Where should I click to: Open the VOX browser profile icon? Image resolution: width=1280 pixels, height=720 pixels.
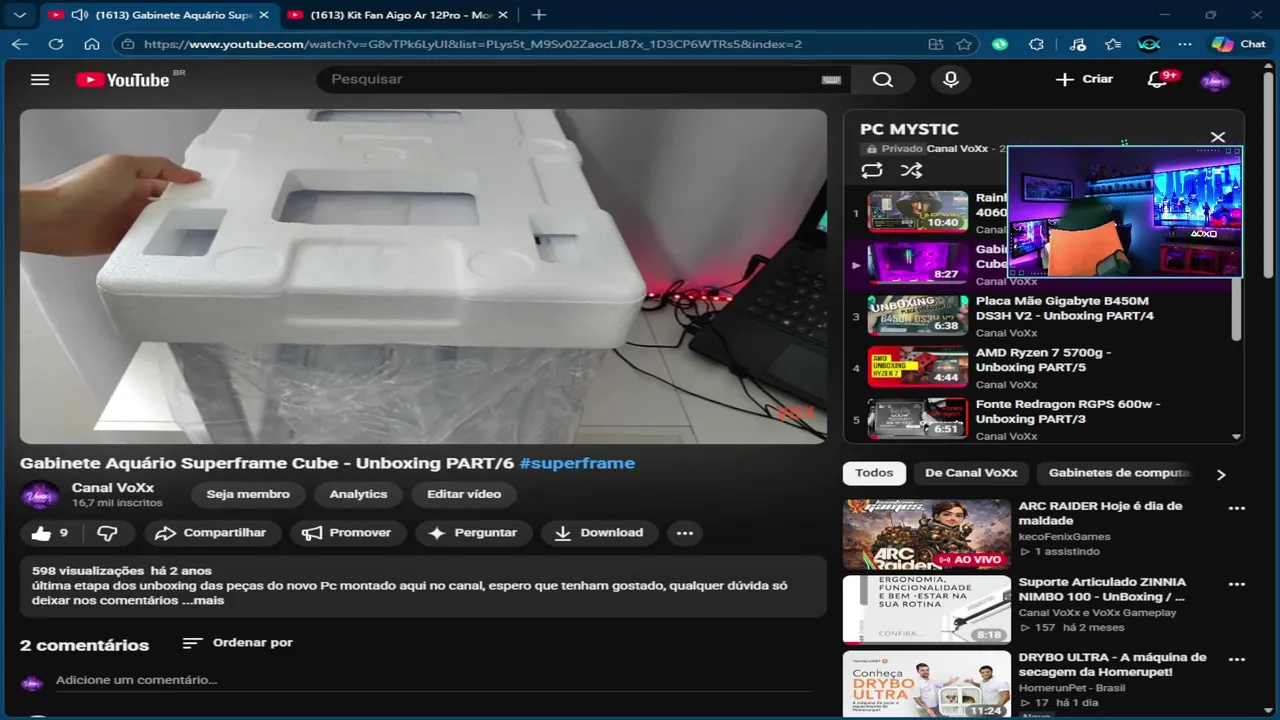point(1149,44)
